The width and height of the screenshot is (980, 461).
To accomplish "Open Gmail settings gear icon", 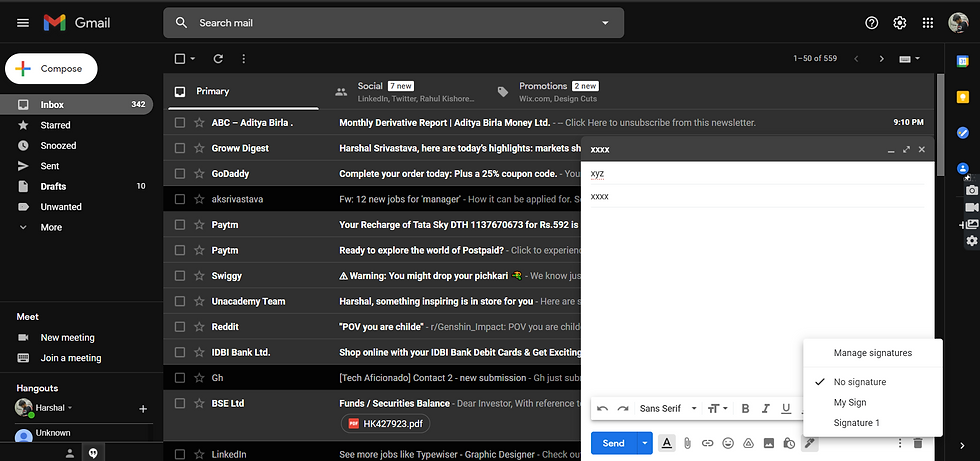I will (x=899, y=23).
